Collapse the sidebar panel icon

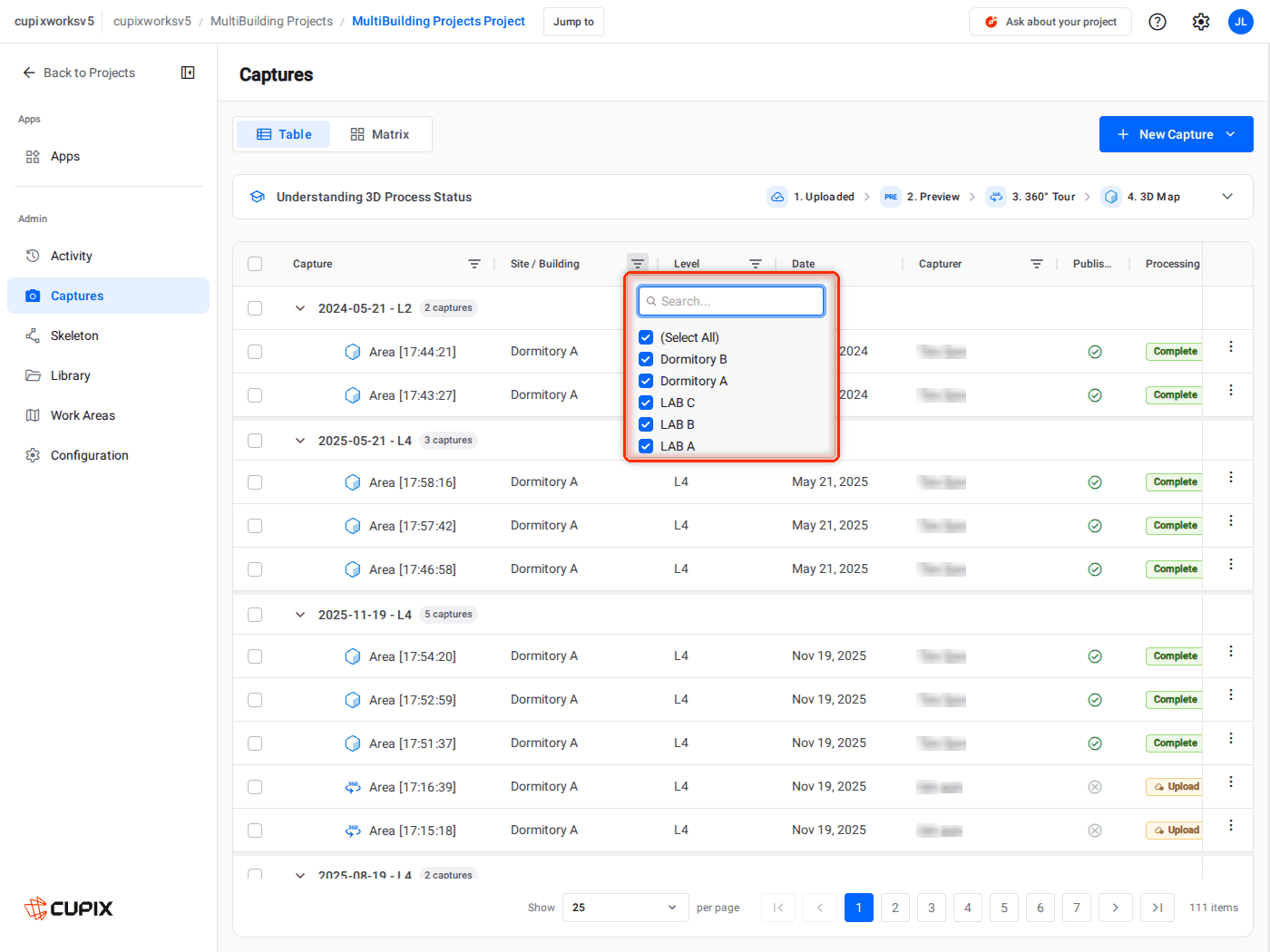pos(188,73)
